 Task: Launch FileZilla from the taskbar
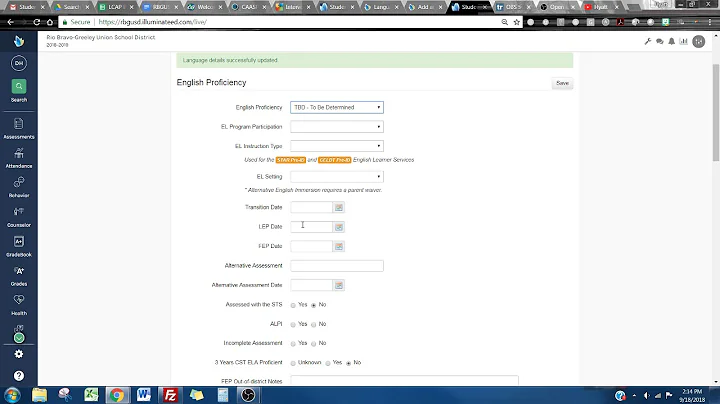click(x=170, y=395)
